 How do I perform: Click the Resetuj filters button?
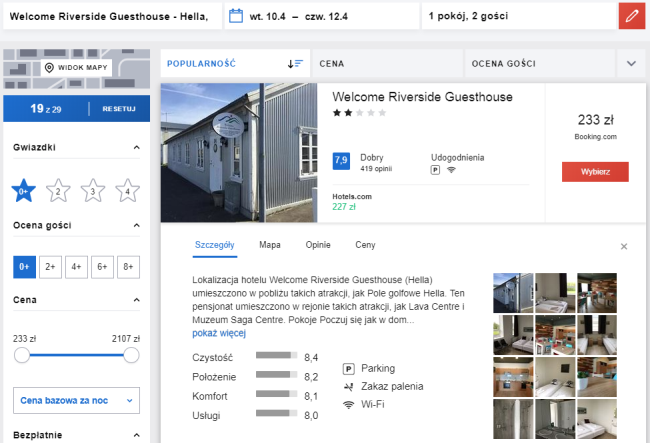(119, 109)
